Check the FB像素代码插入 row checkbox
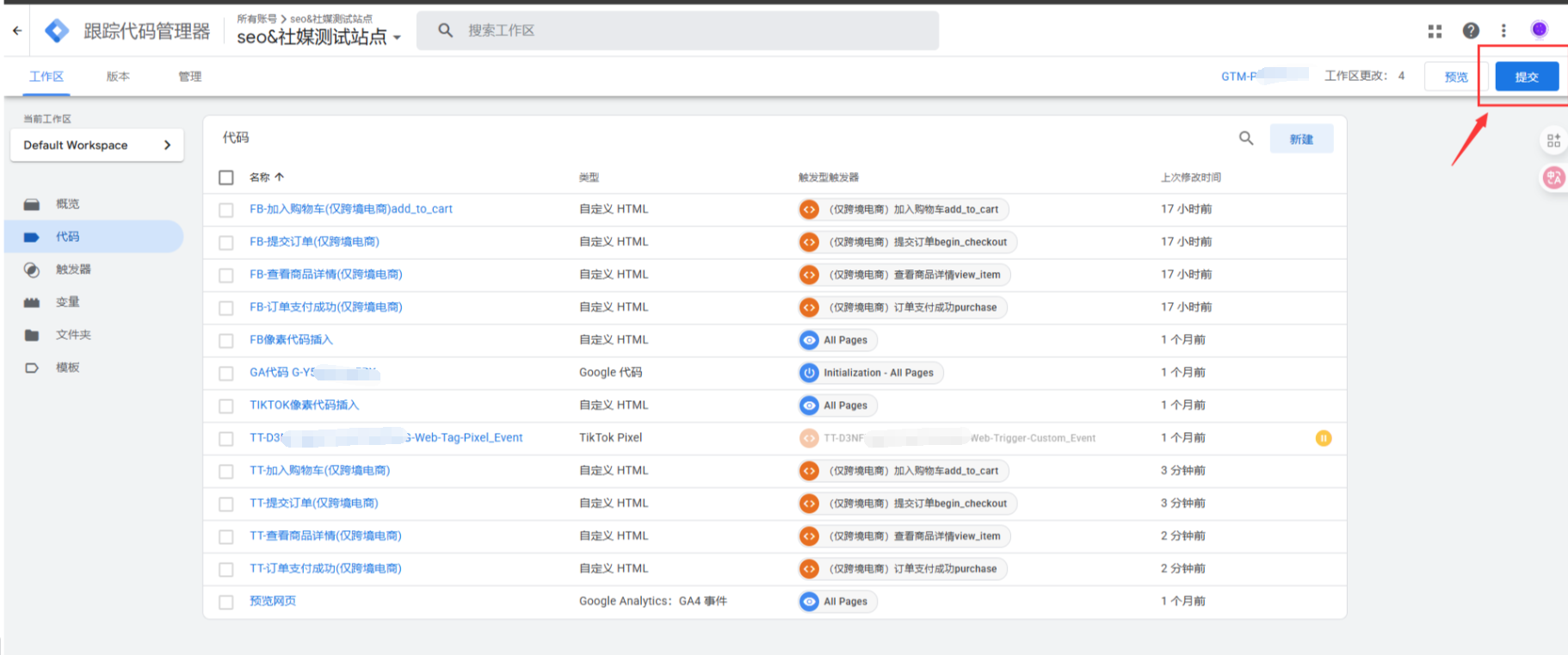1568x655 pixels. tap(226, 341)
